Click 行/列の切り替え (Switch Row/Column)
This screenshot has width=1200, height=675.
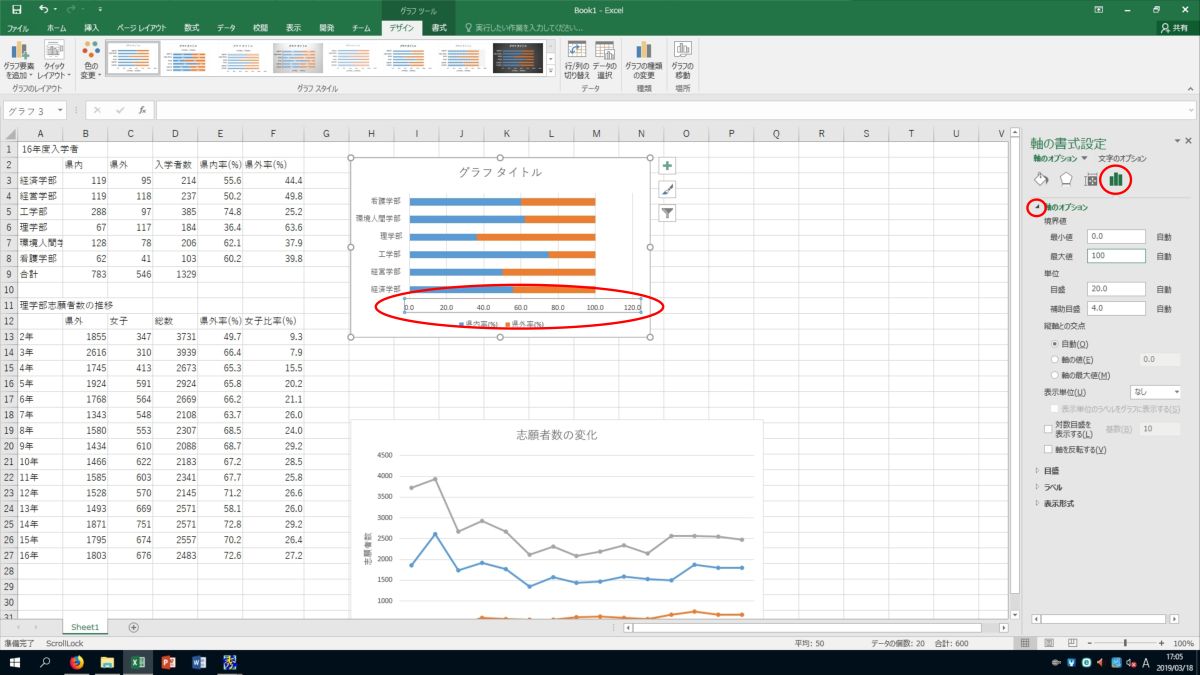(x=576, y=60)
